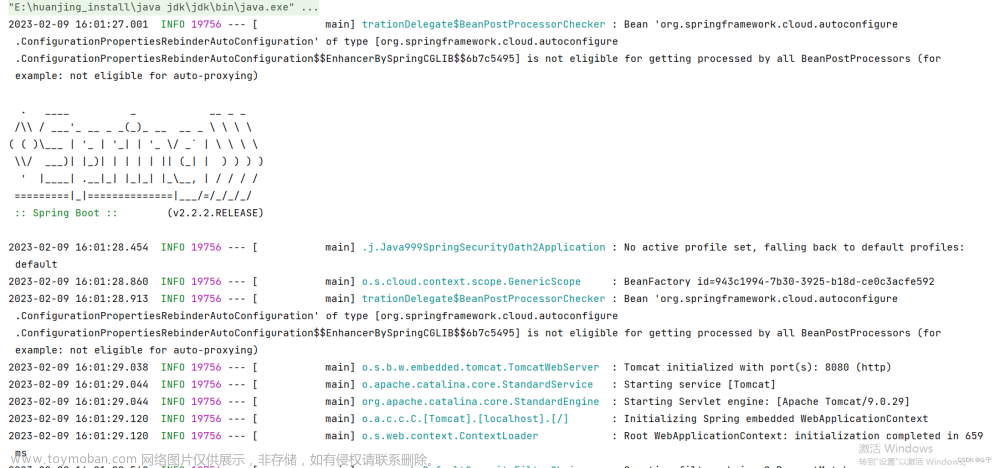Click the Java999SpringSecurityOath2Application logger name

tap(483, 247)
